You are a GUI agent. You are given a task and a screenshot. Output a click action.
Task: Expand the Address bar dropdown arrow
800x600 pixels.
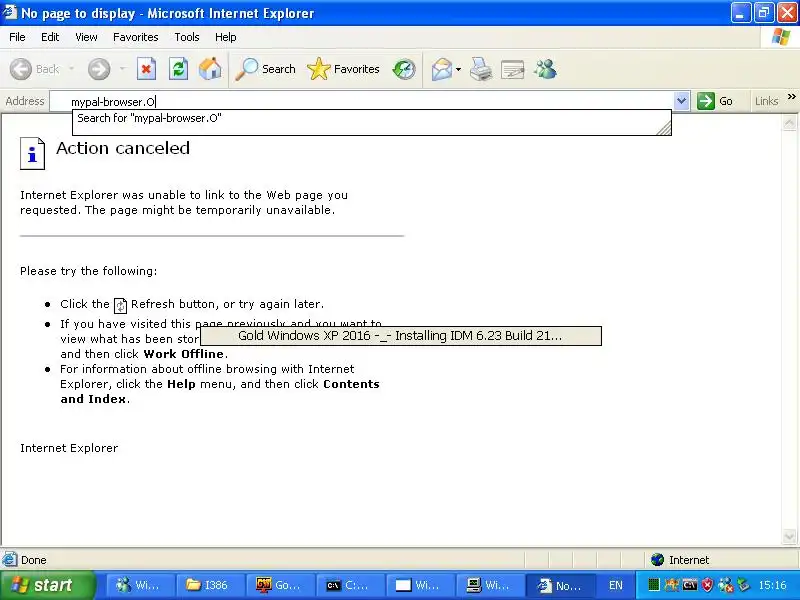click(682, 101)
